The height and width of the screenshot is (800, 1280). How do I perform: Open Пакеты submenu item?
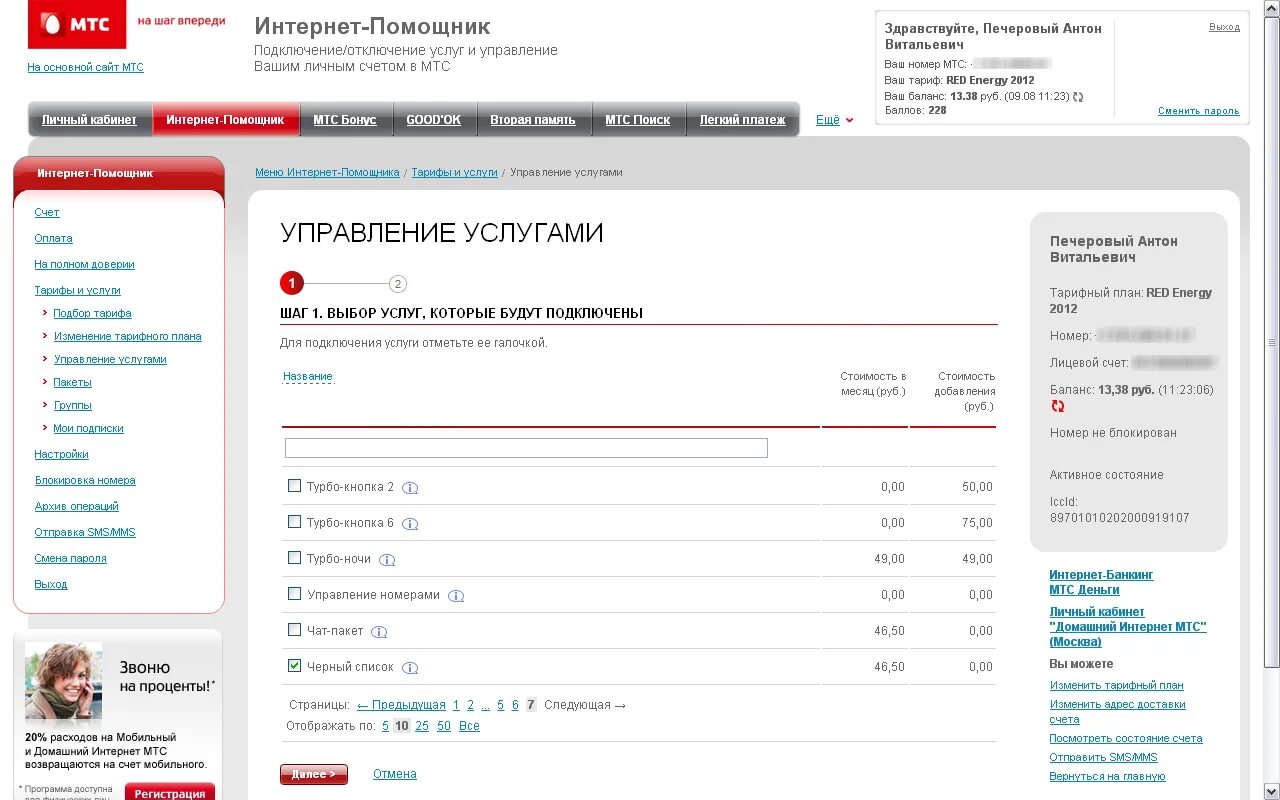[x=73, y=382]
